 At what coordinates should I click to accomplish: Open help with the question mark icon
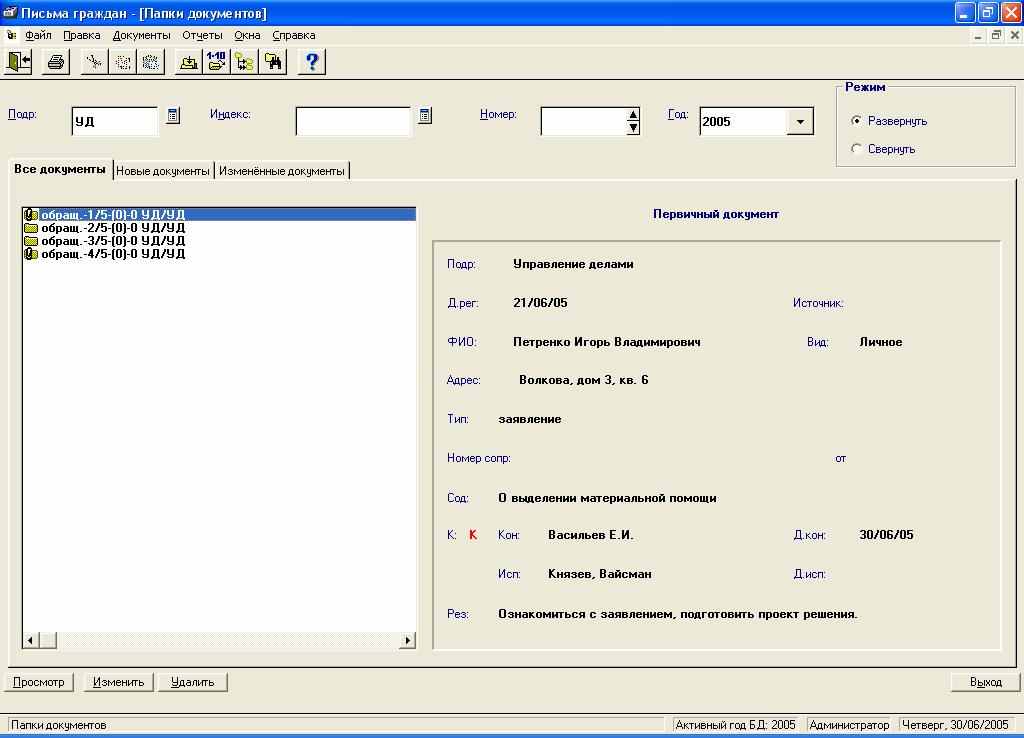[x=312, y=62]
